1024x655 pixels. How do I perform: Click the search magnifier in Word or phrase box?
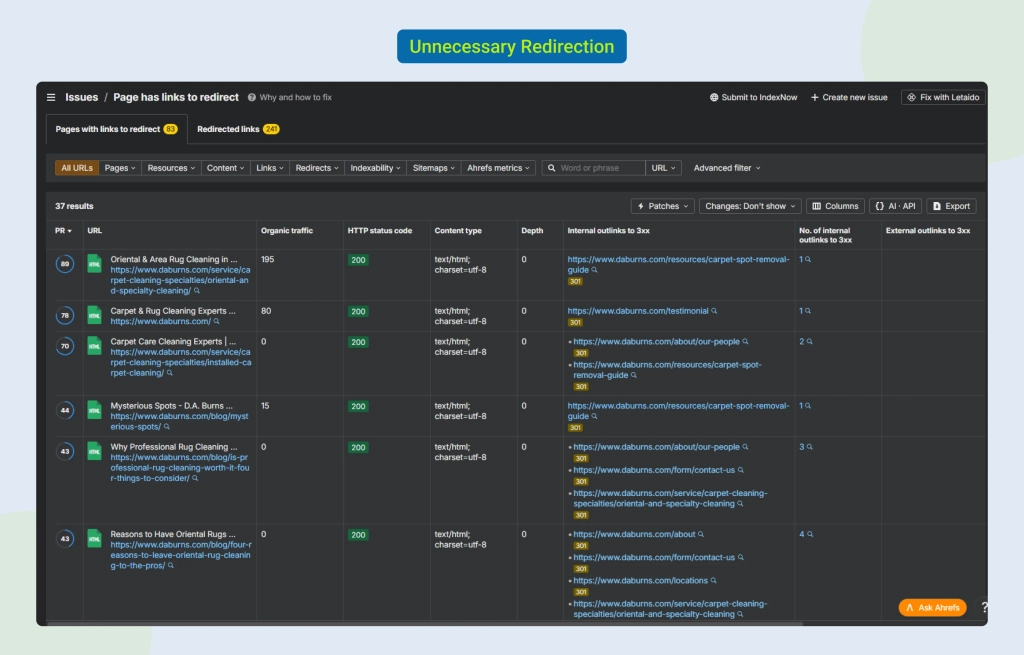pos(552,168)
